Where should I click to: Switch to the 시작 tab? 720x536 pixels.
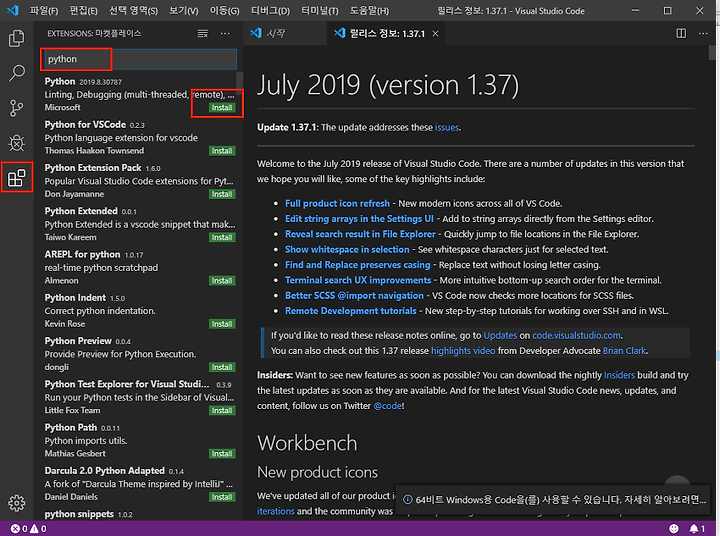(x=285, y=34)
